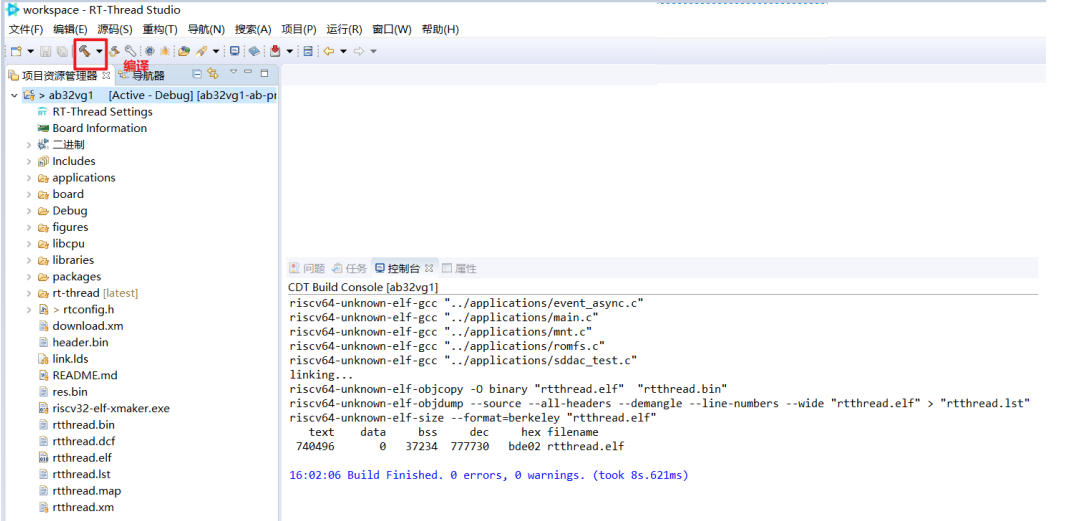Click the yellow Back arrow icon
Image resolution: width=1090 pixels, height=521 pixels.
(x=329, y=51)
